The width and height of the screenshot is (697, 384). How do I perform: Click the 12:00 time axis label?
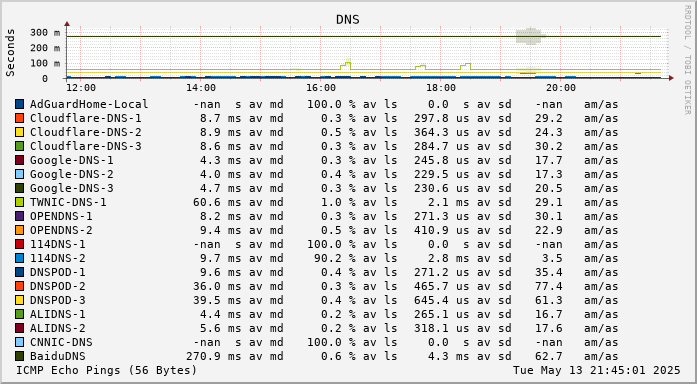pos(80,88)
